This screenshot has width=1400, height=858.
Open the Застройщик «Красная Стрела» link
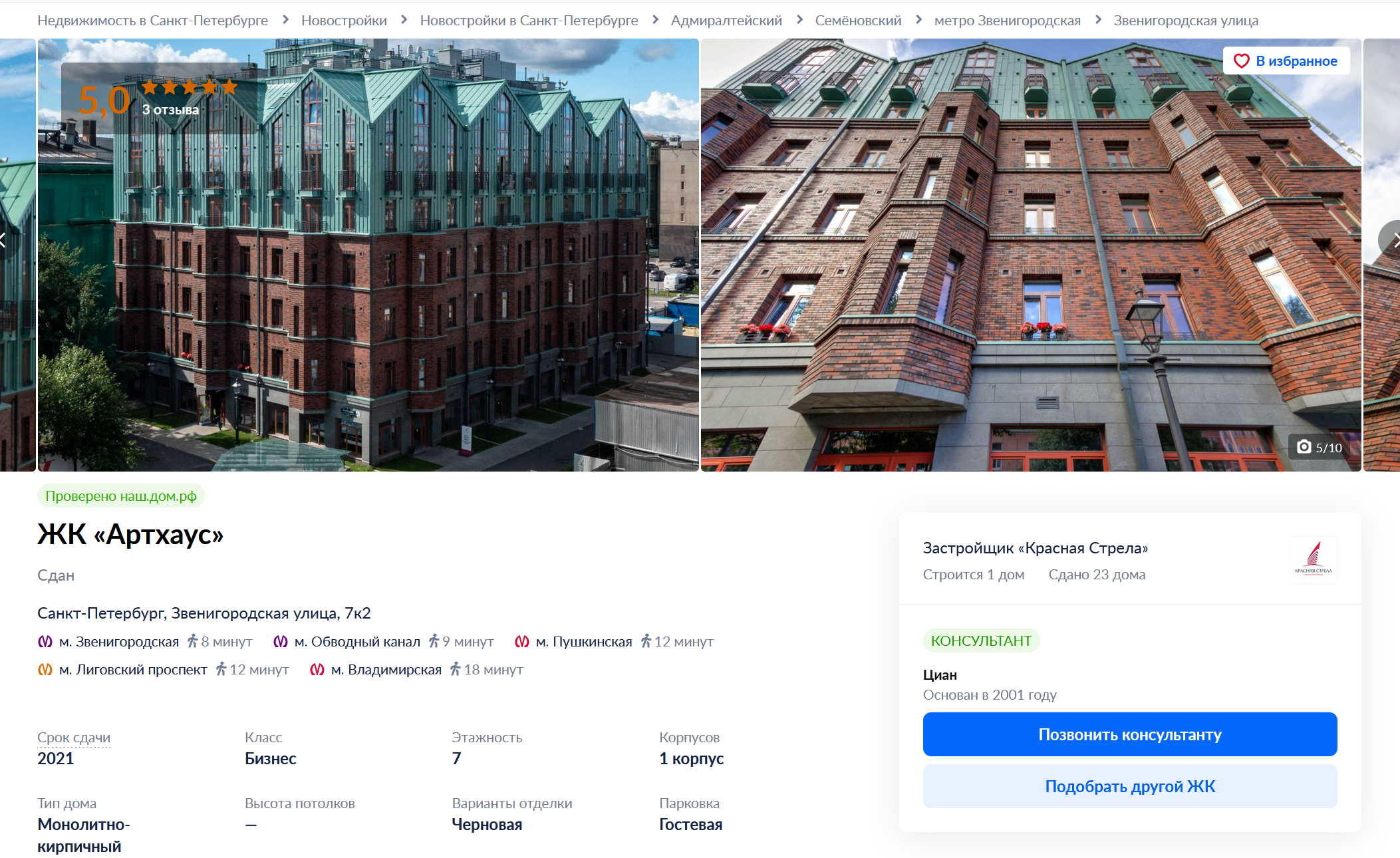point(1035,547)
